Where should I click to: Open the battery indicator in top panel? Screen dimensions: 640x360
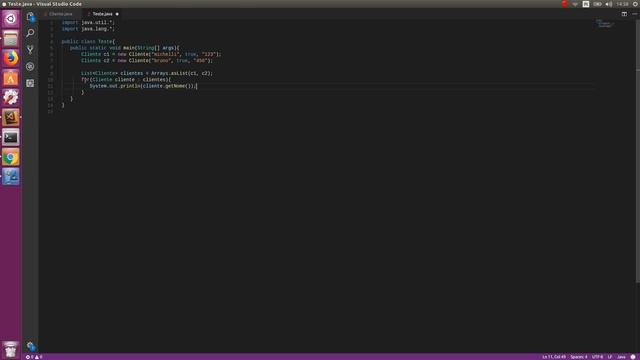tap(597, 4)
